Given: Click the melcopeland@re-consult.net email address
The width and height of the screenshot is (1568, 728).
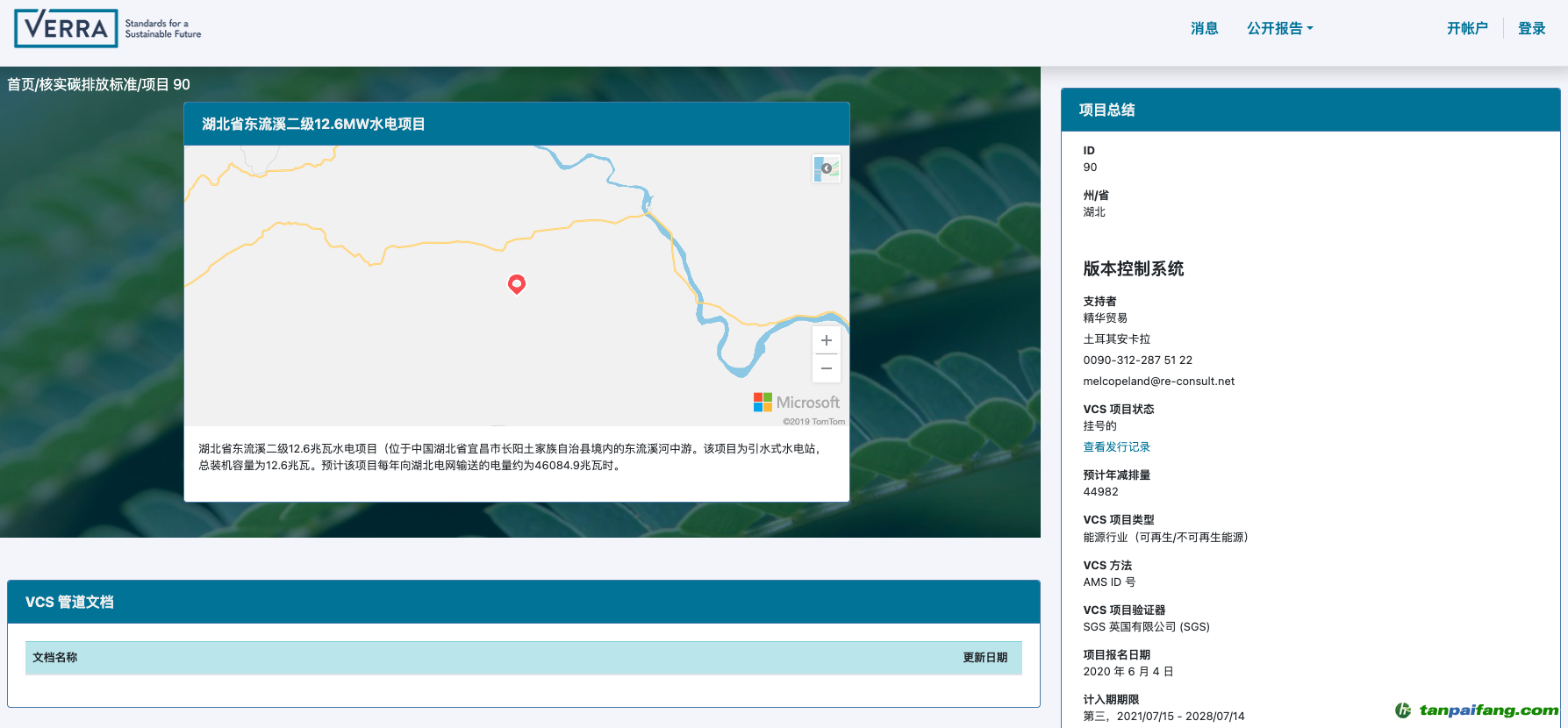Looking at the screenshot, I should (1158, 381).
